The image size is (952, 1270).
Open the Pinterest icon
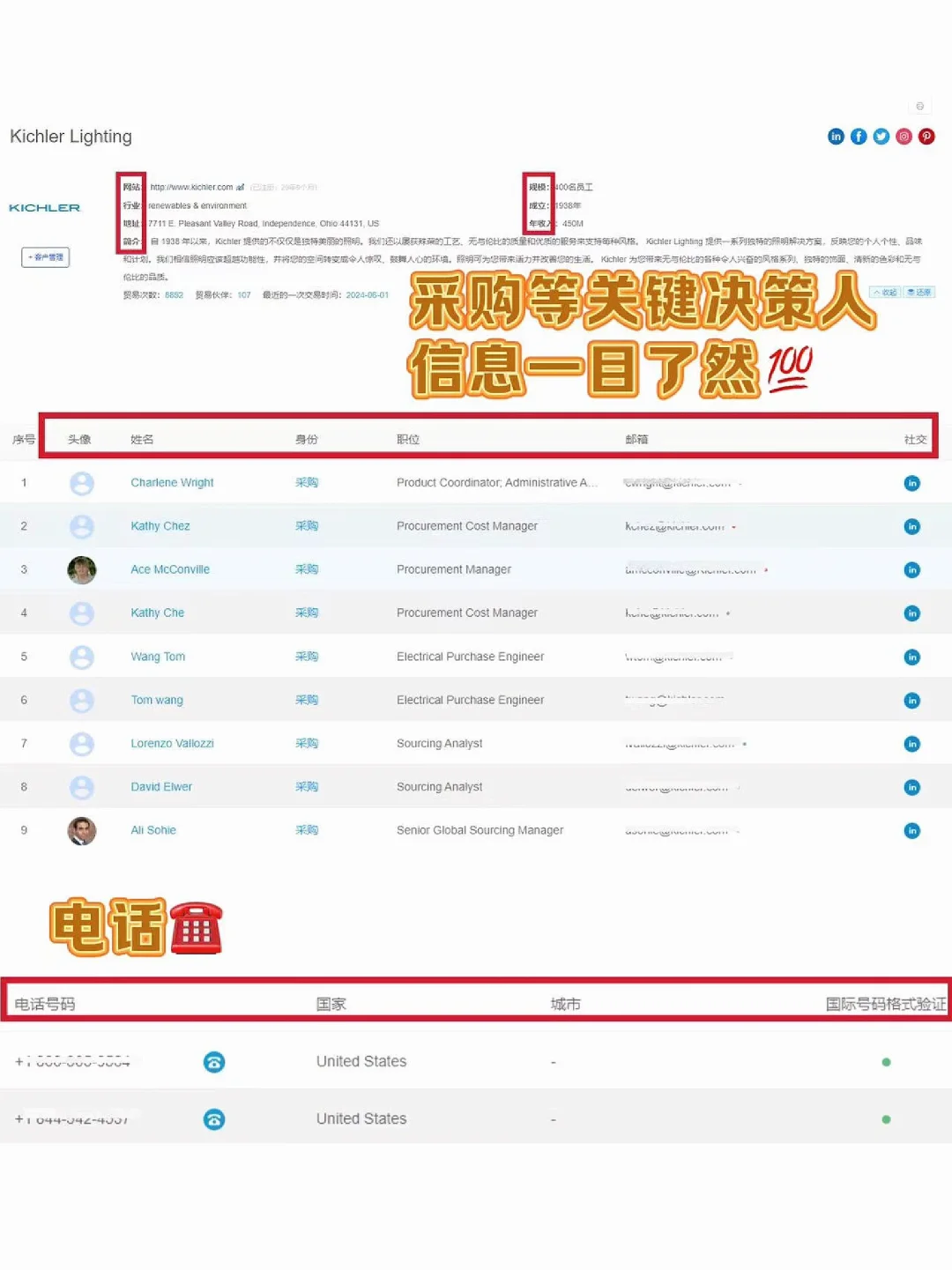[x=926, y=137]
